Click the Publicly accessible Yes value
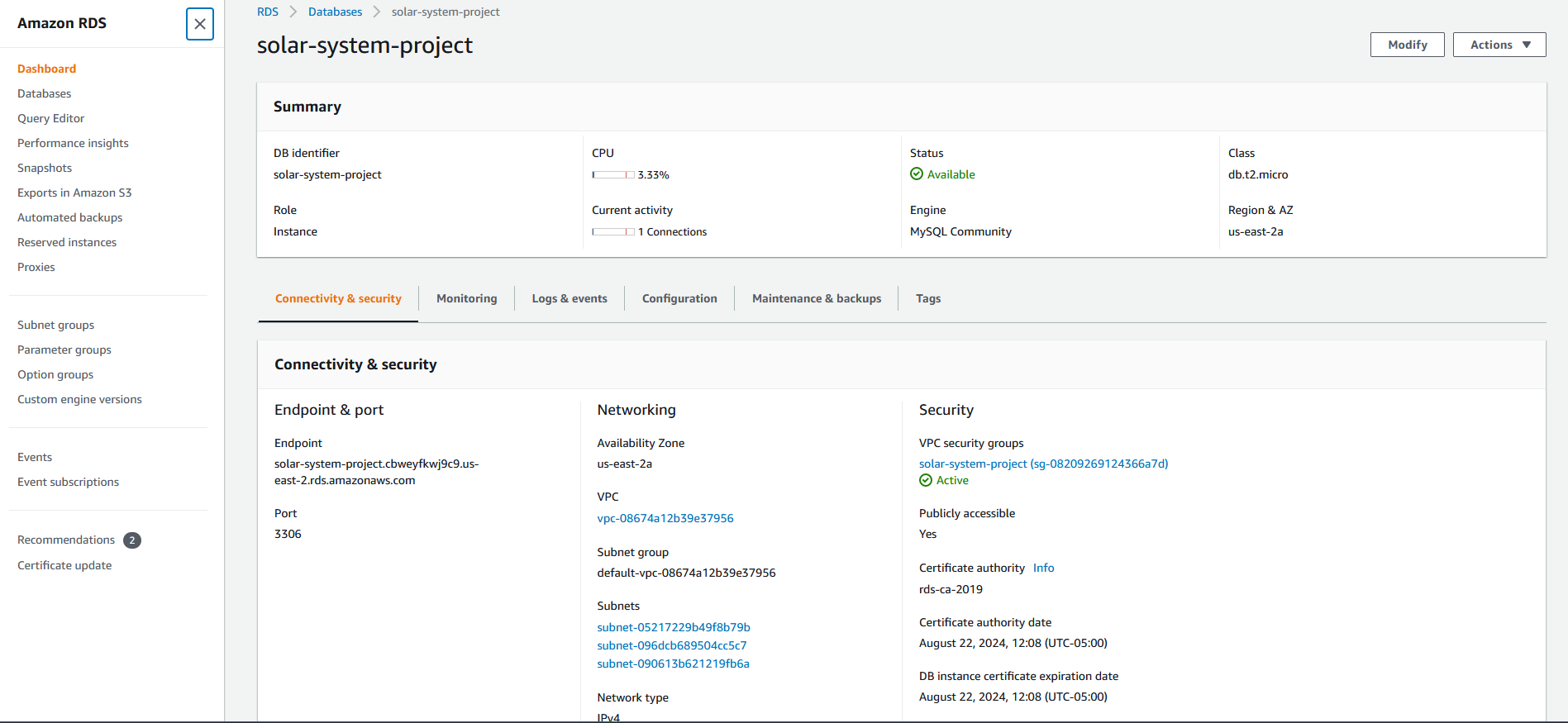This screenshot has width=1568, height=723. coord(927,534)
